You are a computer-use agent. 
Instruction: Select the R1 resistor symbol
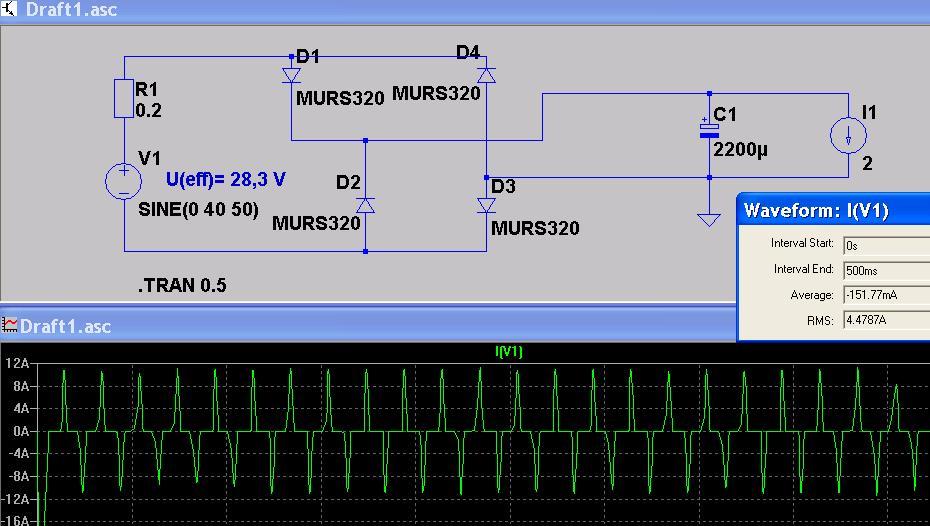click(124, 98)
